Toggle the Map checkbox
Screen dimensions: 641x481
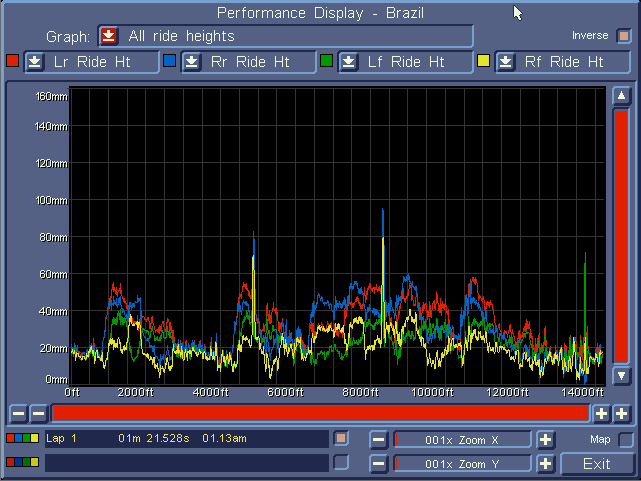[626, 440]
